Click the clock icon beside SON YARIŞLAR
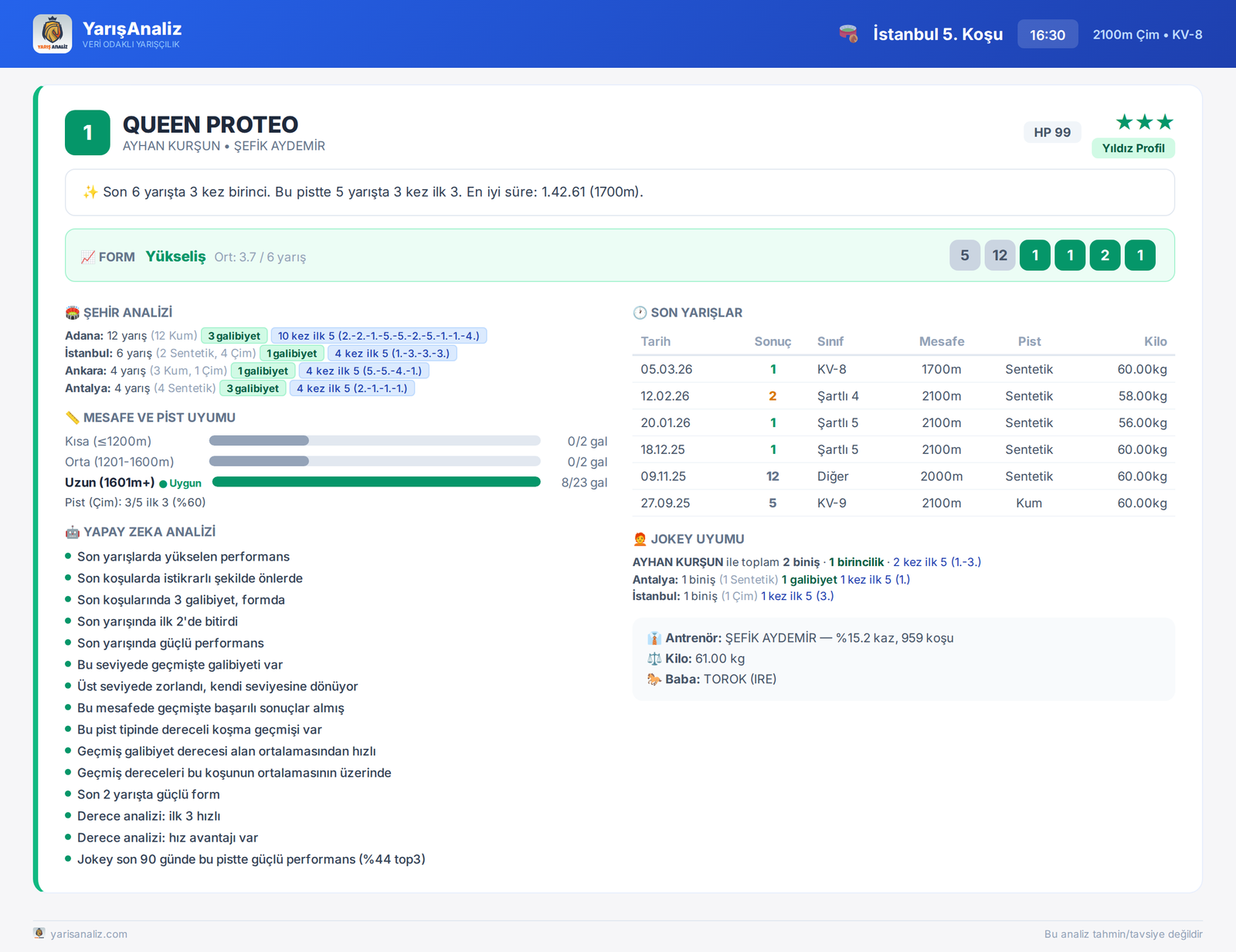This screenshot has width=1236, height=952. click(x=640, y=313)
